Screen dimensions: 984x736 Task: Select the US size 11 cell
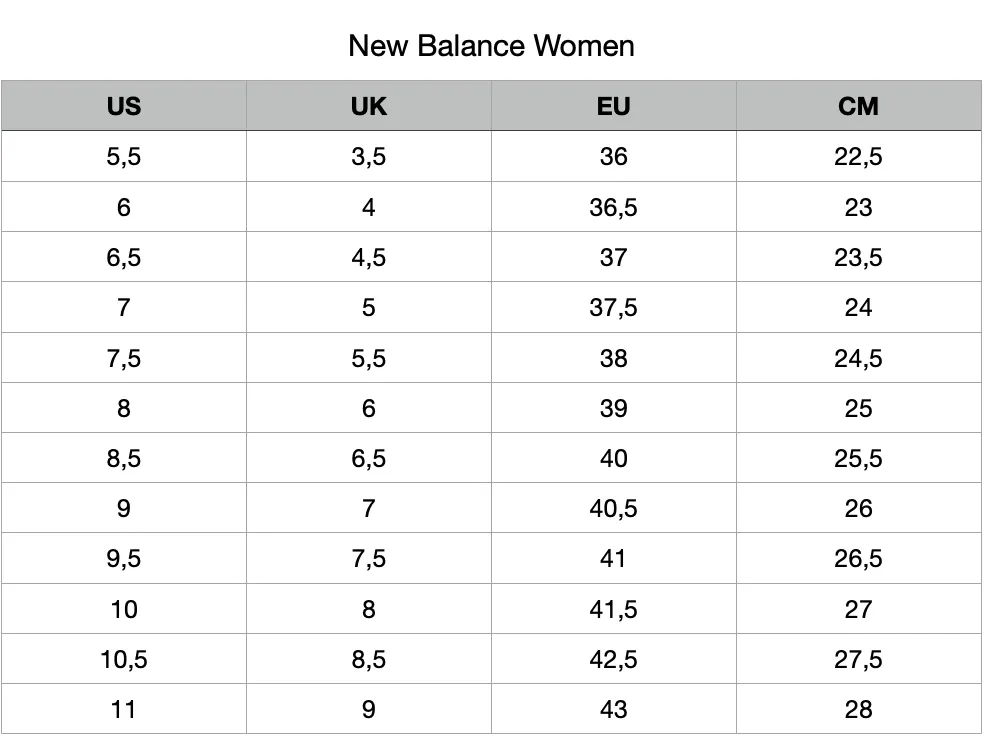pyautogui.click(x=124, y=709)
